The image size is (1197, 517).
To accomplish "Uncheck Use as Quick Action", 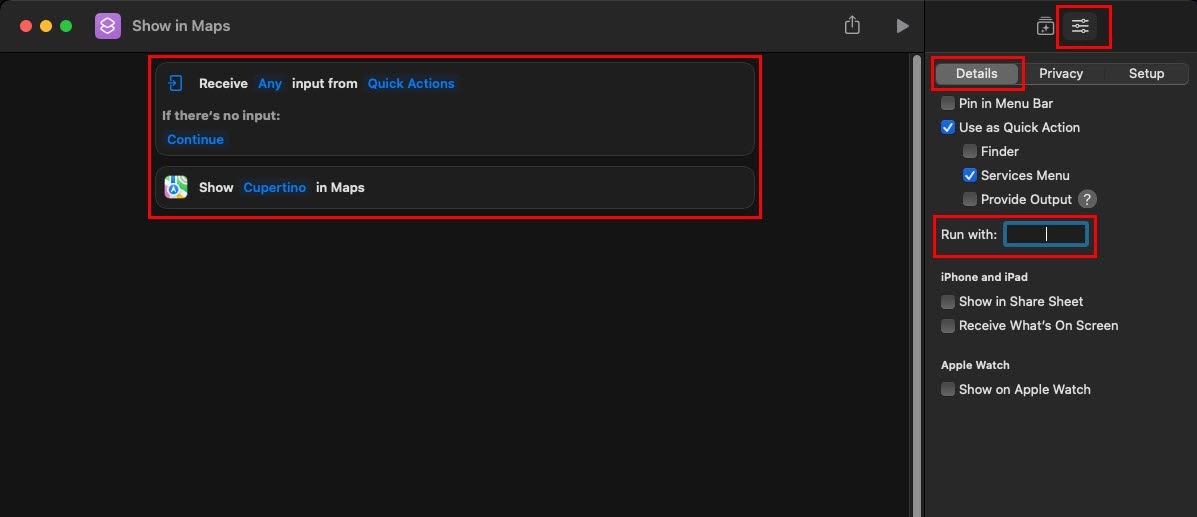I will pyautogui.click(x=947, y=128).
